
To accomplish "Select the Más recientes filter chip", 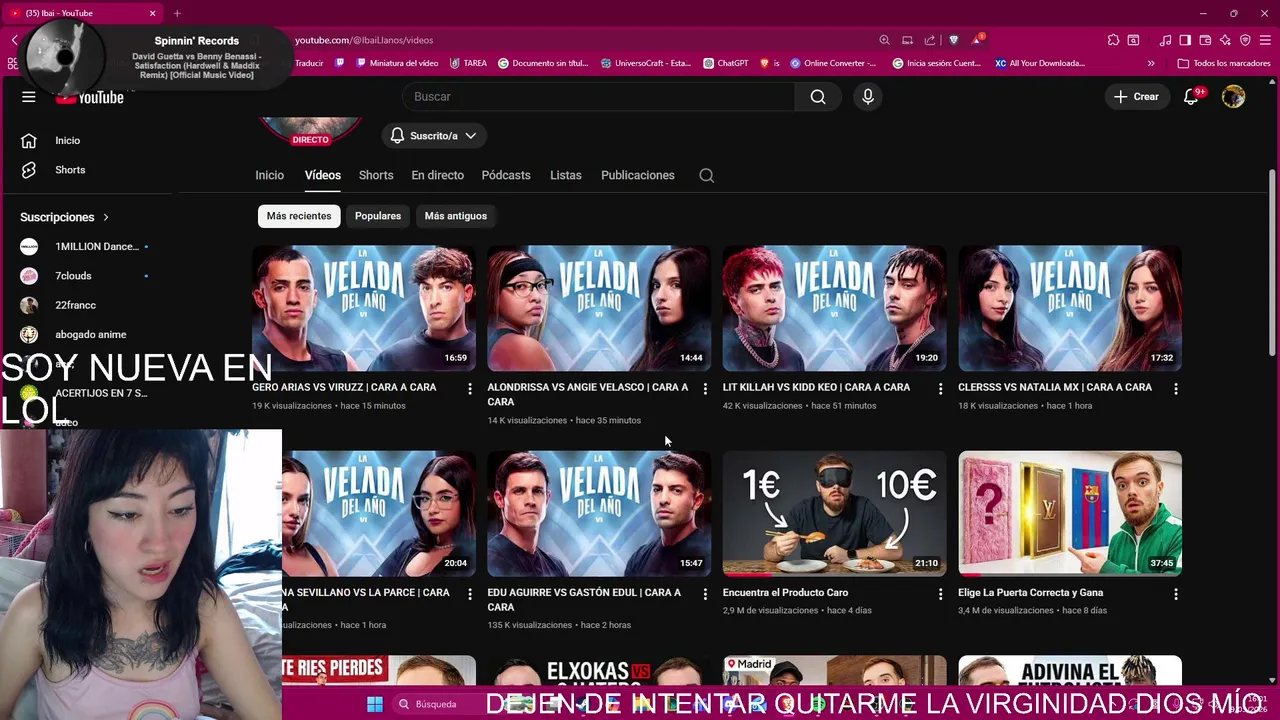I will [x=299, y=216].
